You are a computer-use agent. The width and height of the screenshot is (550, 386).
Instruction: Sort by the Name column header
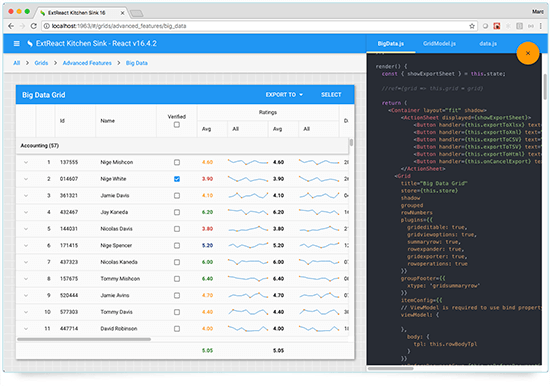(x=126, y=121)
